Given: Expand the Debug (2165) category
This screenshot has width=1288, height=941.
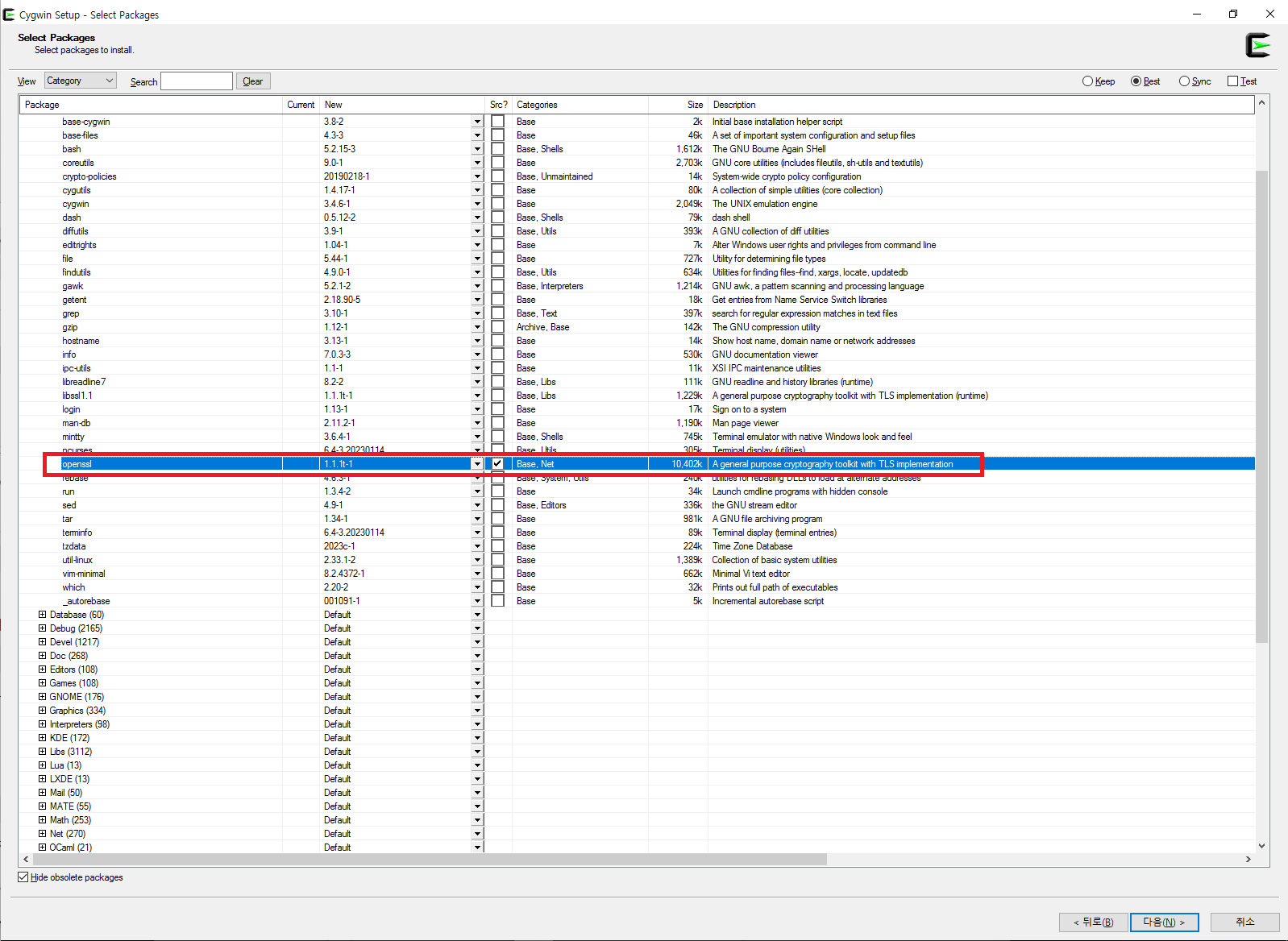Looking at the screenshot, I should tap(43, 628).
